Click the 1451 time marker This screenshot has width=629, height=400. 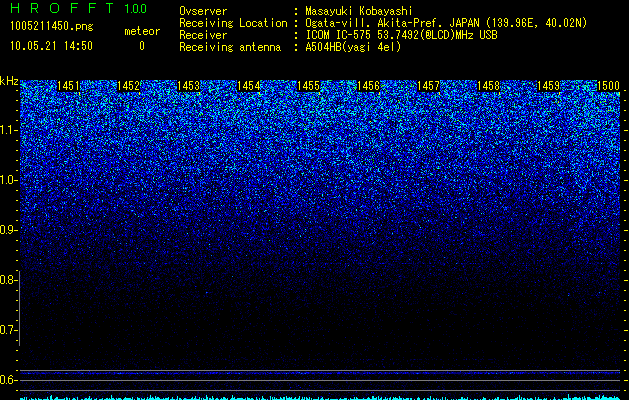68,86
